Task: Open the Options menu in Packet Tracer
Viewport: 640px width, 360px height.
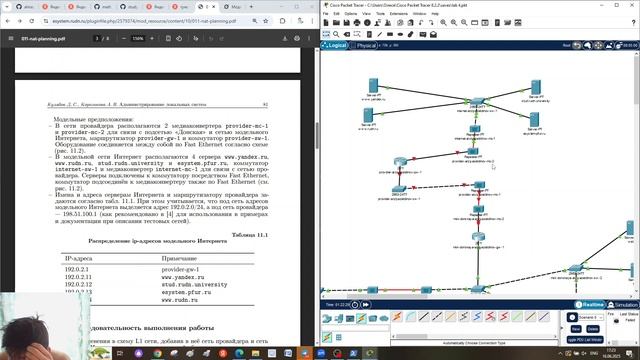Action: coord(351,13)
